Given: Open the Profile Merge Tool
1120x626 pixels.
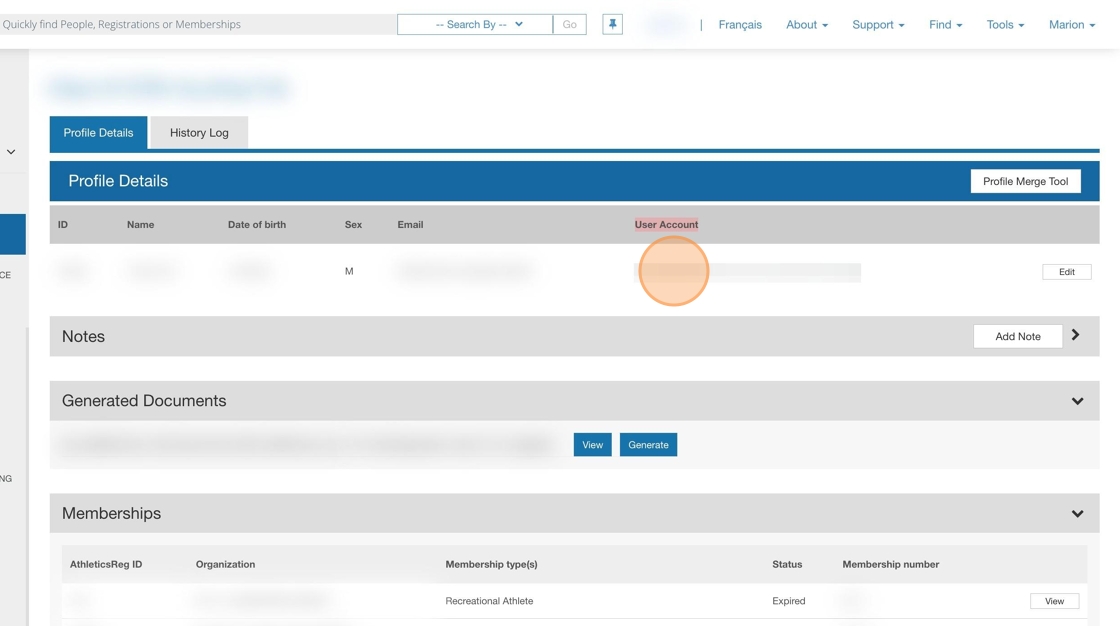Looking at the screenshot, I should pos(1025,181).
